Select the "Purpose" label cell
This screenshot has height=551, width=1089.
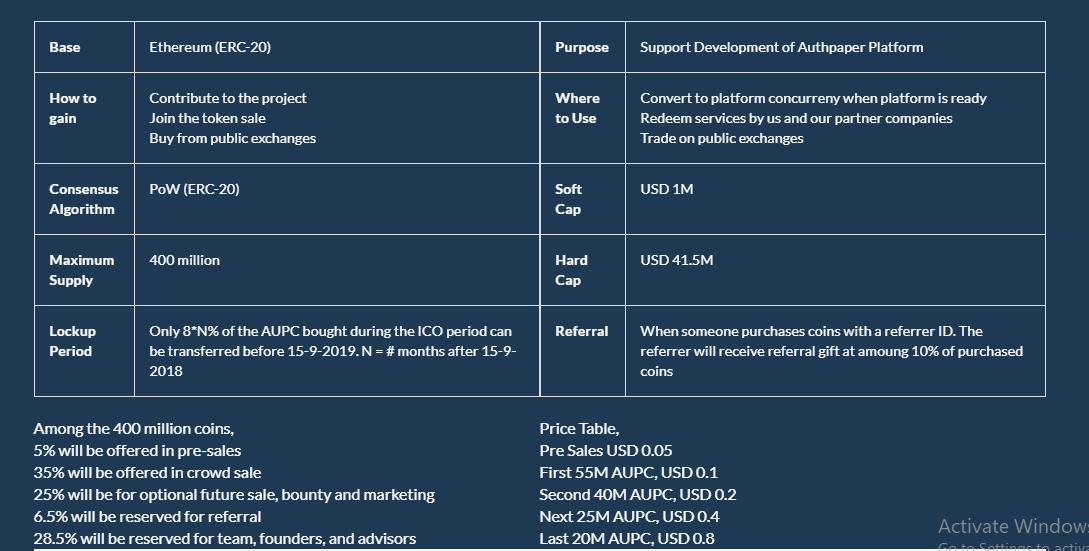pos(582,47)
